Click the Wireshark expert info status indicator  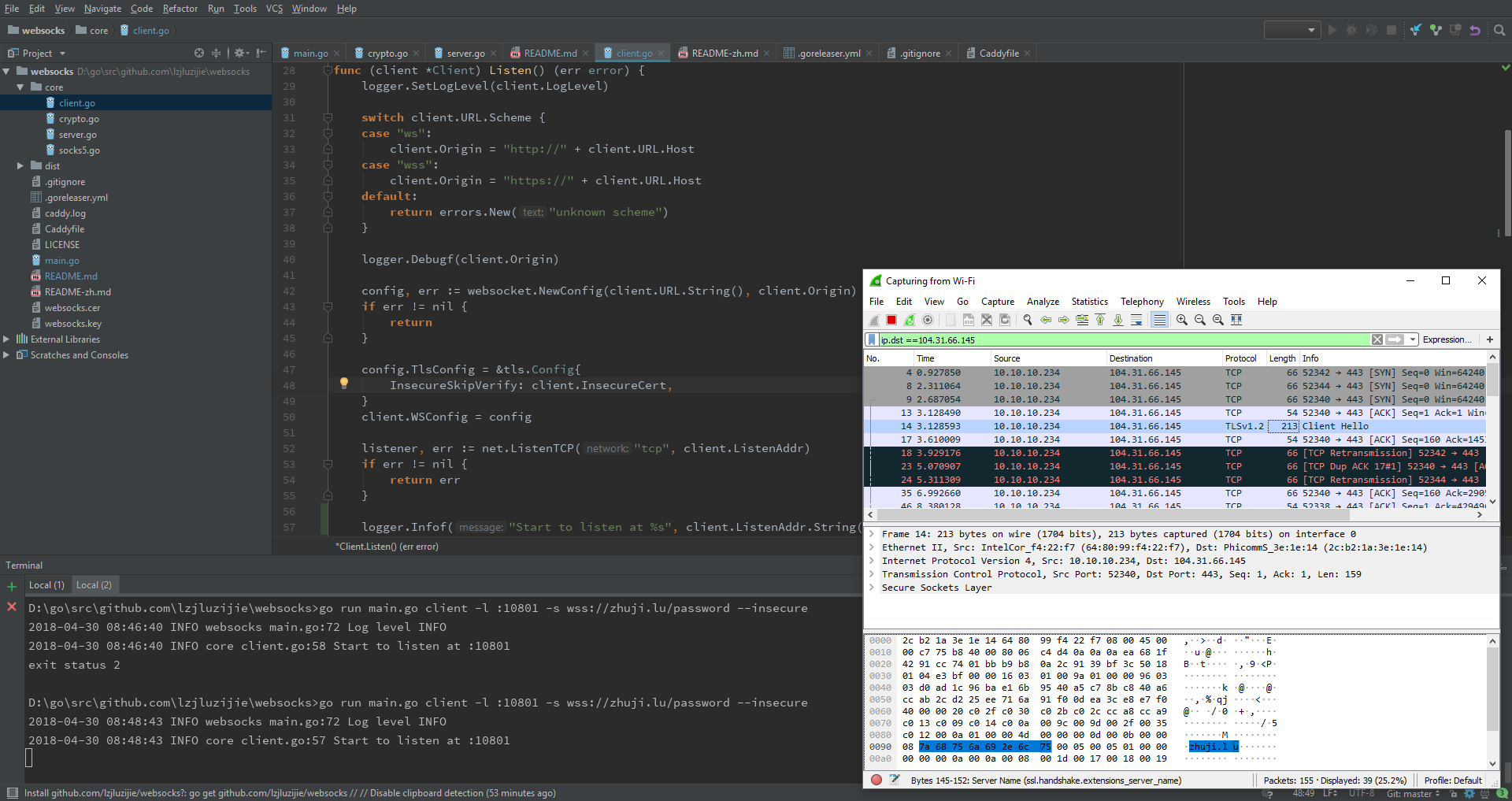(x=876, y=780)
